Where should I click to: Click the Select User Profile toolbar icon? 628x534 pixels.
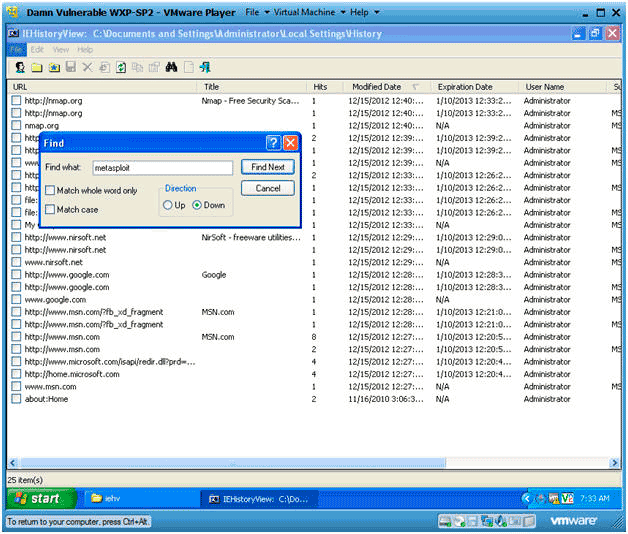coord(20,67)
